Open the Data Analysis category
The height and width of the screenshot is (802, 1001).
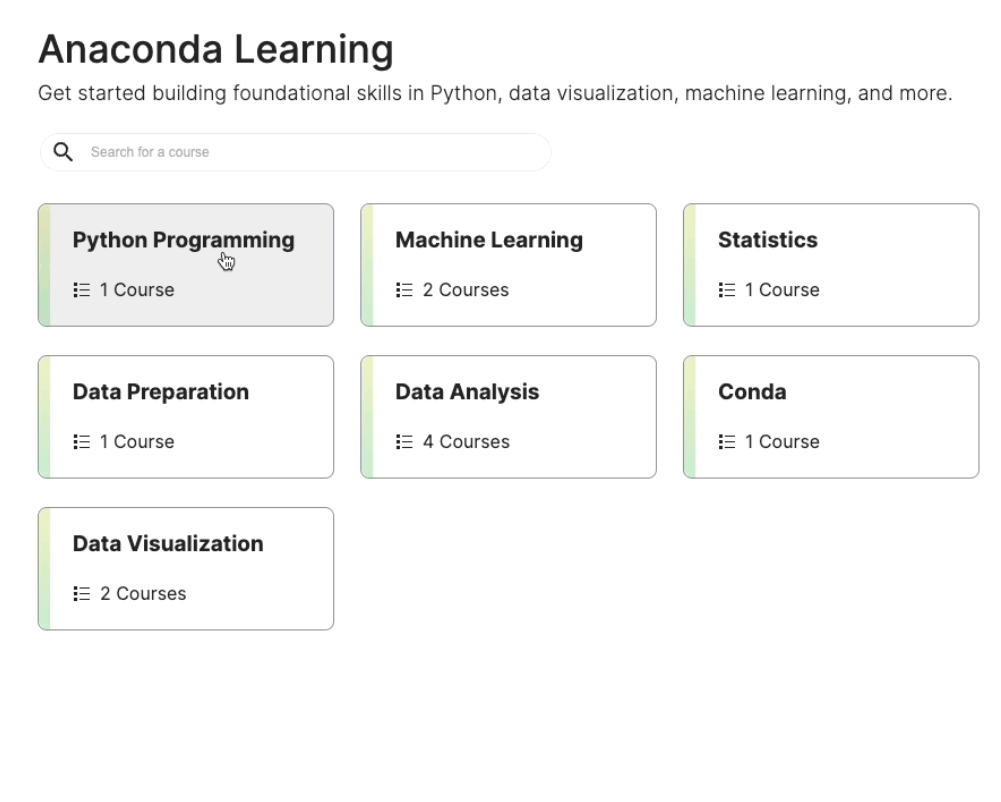click(x=467, y=392)
